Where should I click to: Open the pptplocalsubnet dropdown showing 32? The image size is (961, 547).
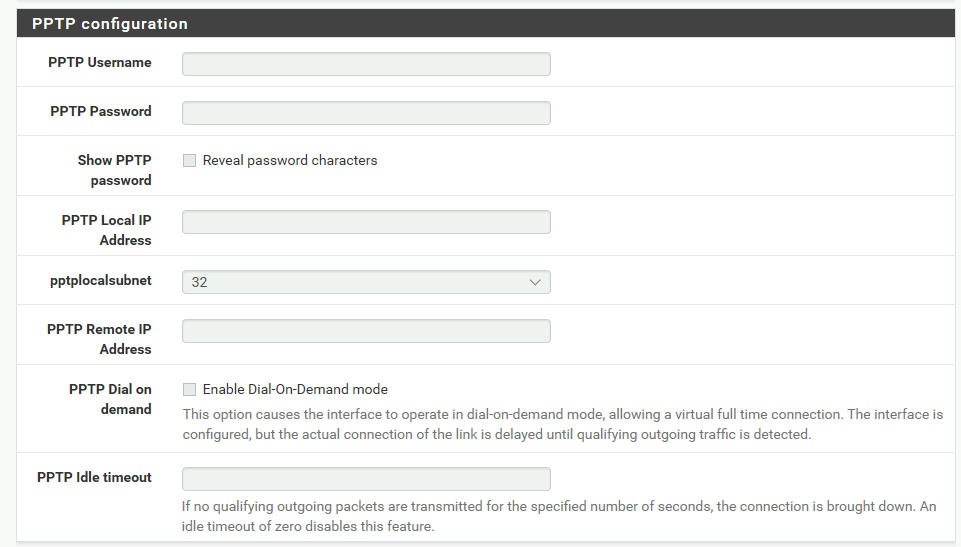click(x=366, y=282)
